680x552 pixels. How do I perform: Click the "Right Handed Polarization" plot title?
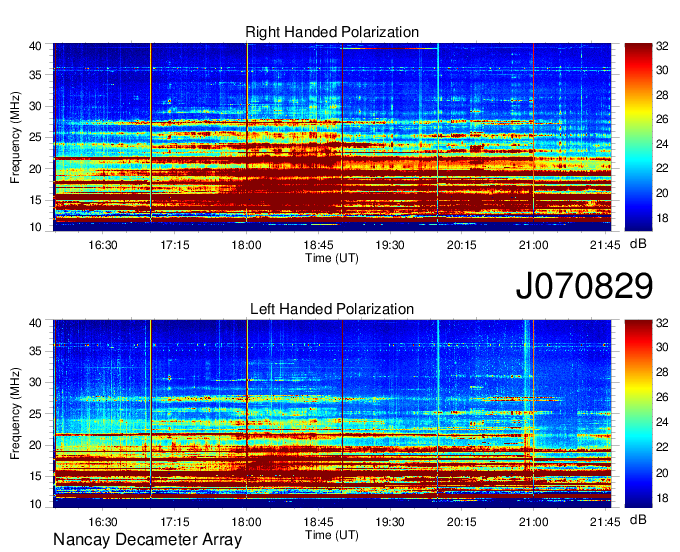point(332,32)
